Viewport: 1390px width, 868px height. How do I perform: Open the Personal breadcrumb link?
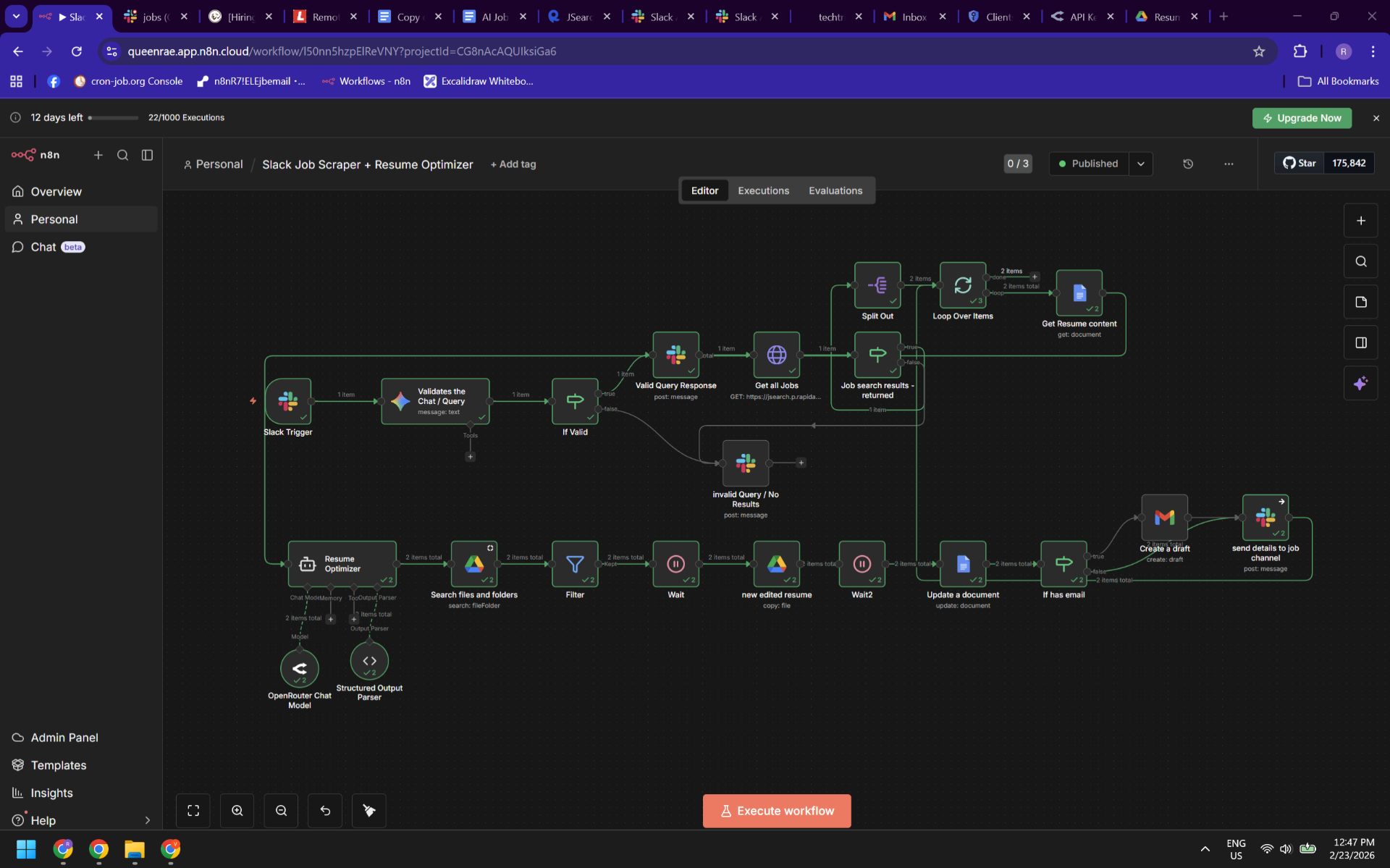[x=214, y=164]
